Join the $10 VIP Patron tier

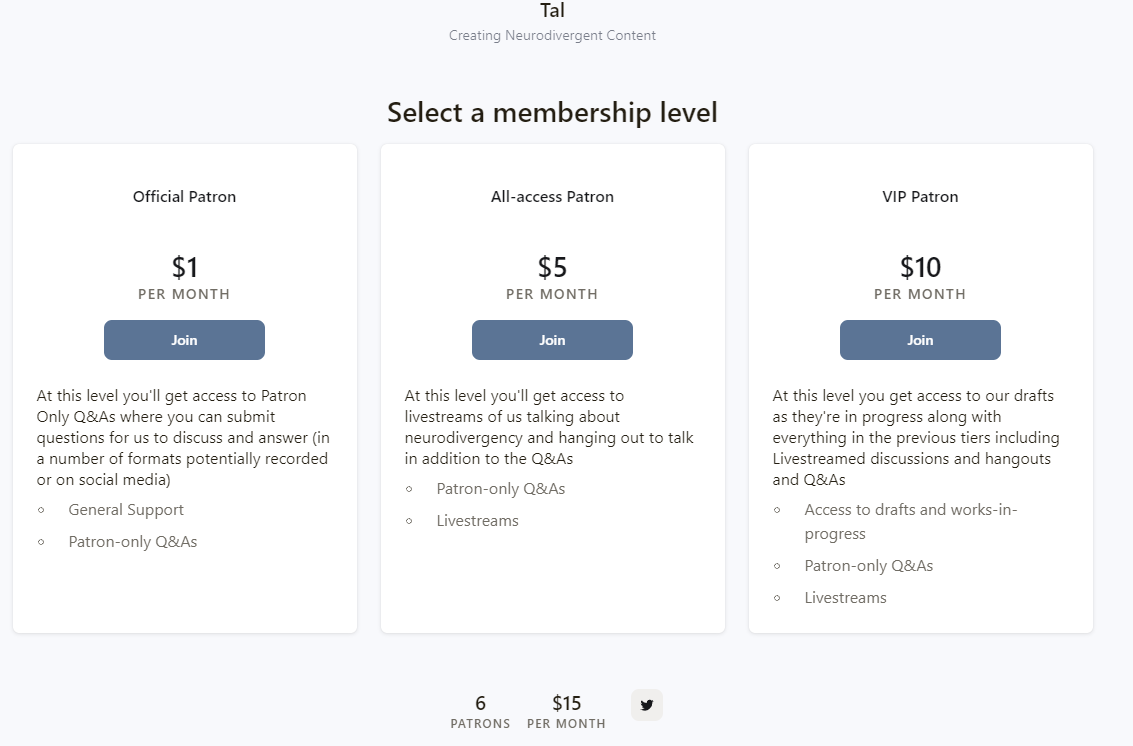coord(920,340)
